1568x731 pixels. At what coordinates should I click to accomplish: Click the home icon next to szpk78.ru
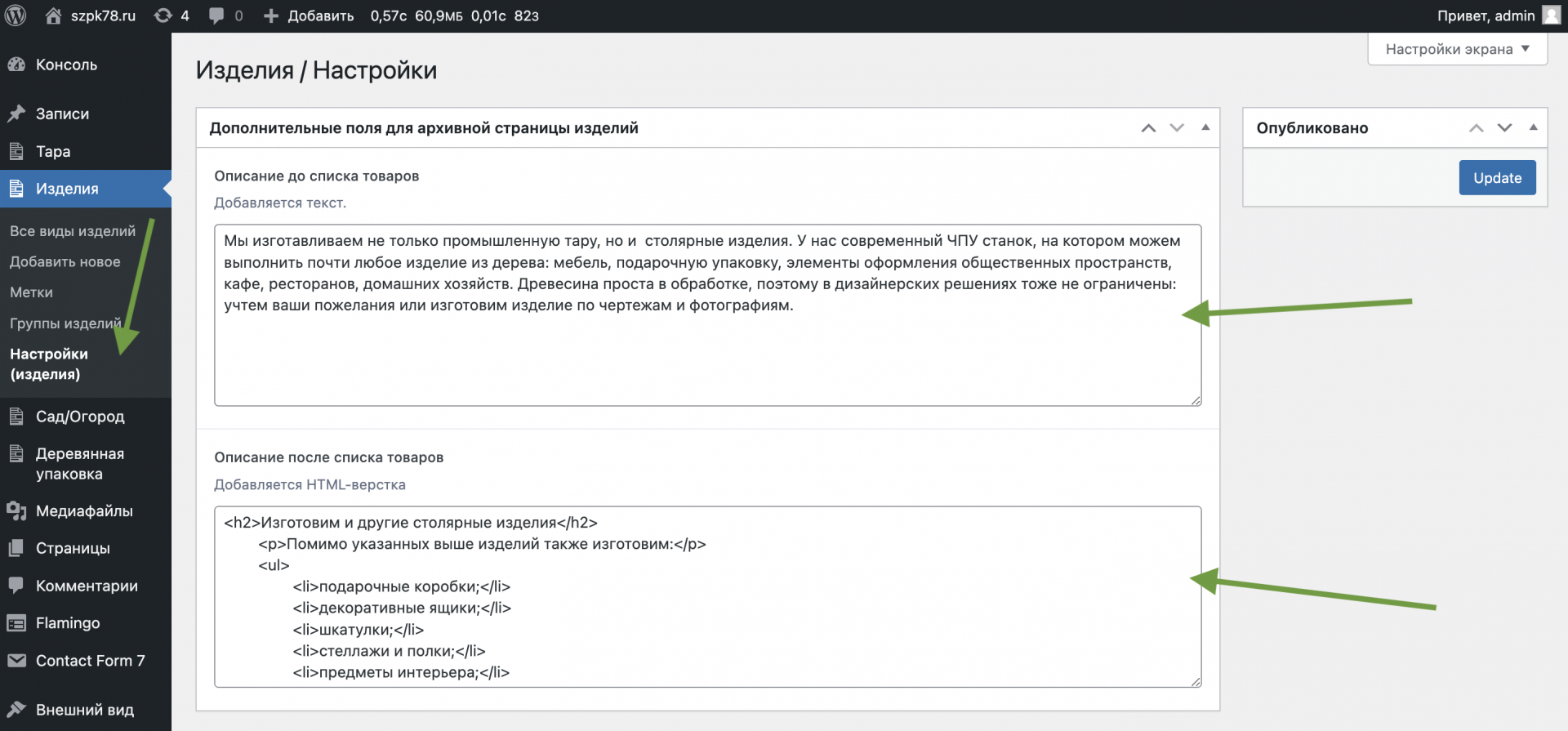[x=53, y=16]
